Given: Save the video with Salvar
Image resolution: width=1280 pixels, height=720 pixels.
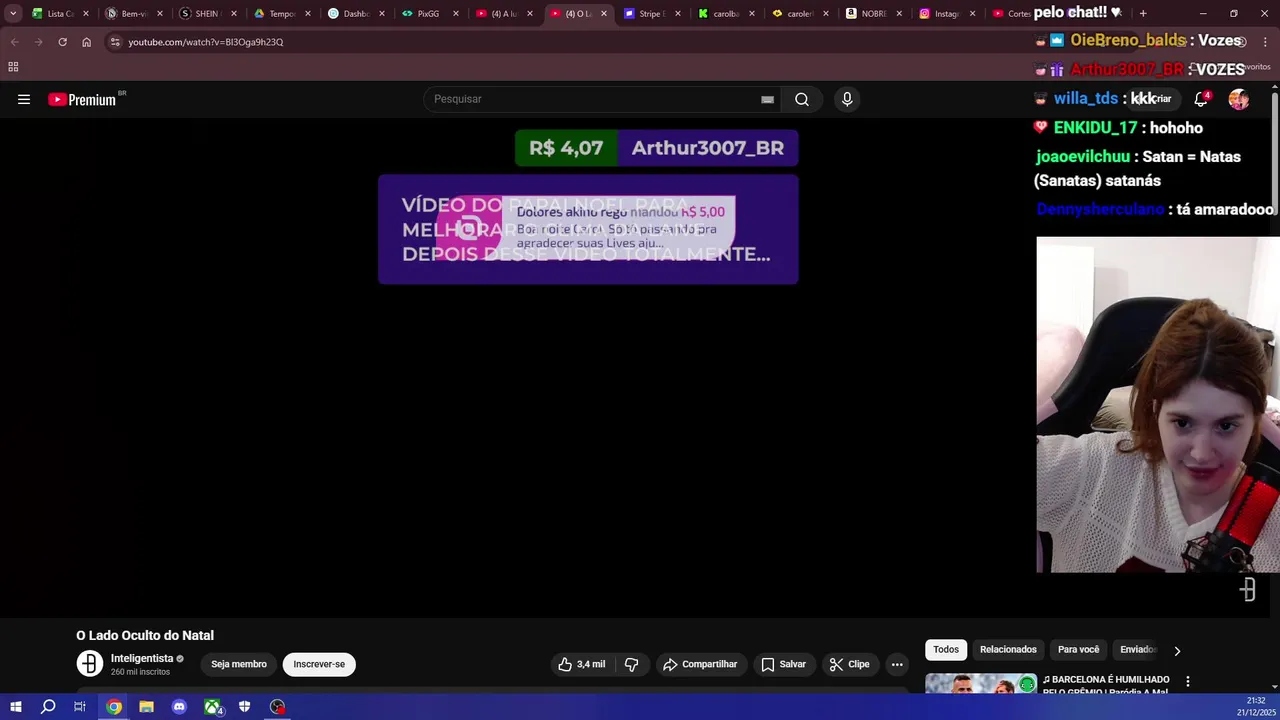Looking at the screenshot, I should coord(783,664).
